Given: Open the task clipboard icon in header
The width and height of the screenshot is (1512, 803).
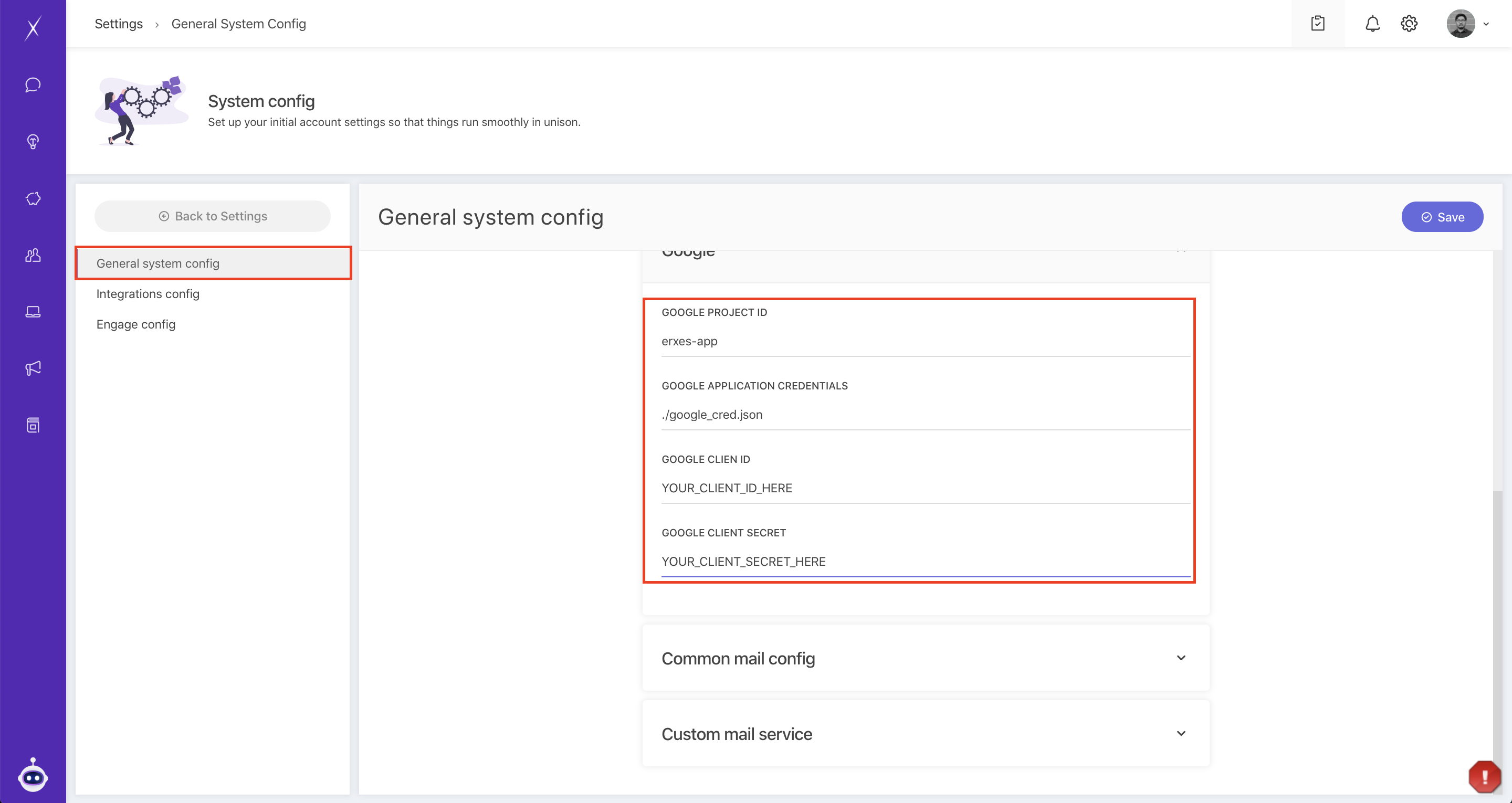Looking at the screenshot, I should click(1318, 24).
